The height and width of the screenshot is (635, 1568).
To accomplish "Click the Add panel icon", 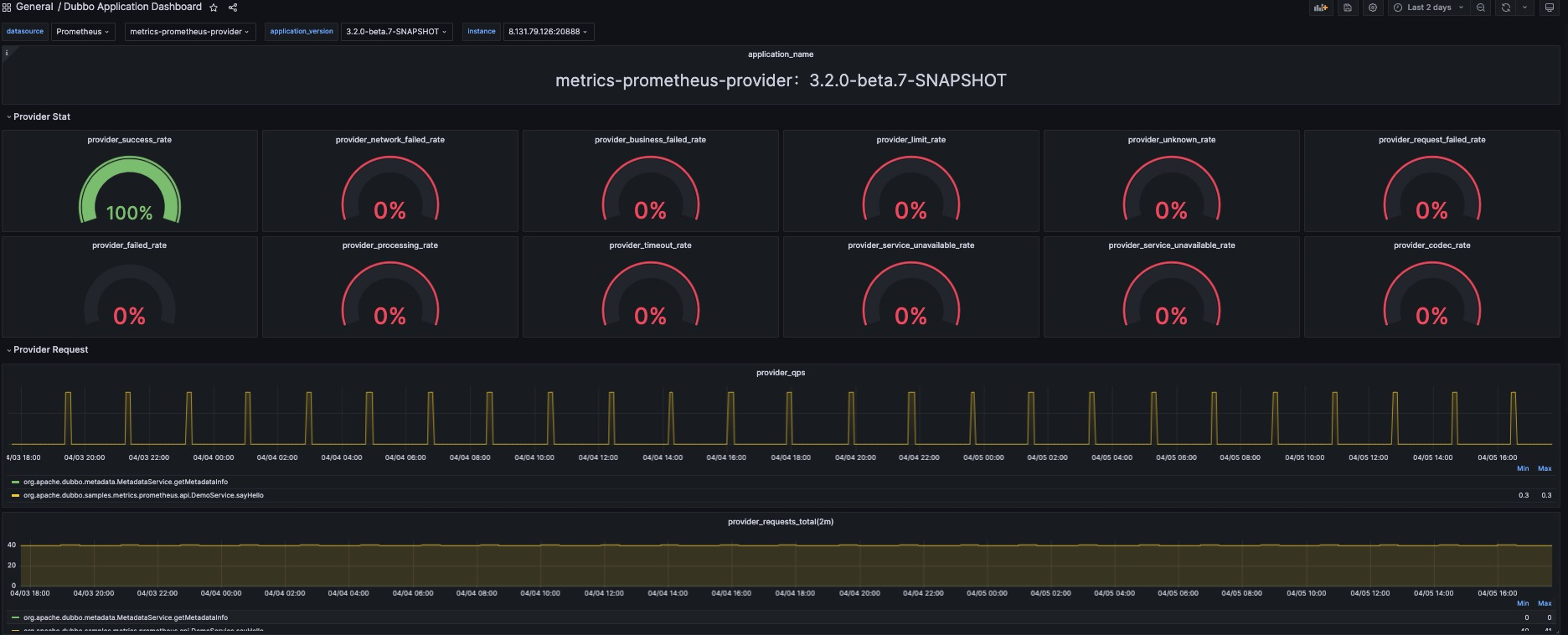I will click(x=1321, y=8).
